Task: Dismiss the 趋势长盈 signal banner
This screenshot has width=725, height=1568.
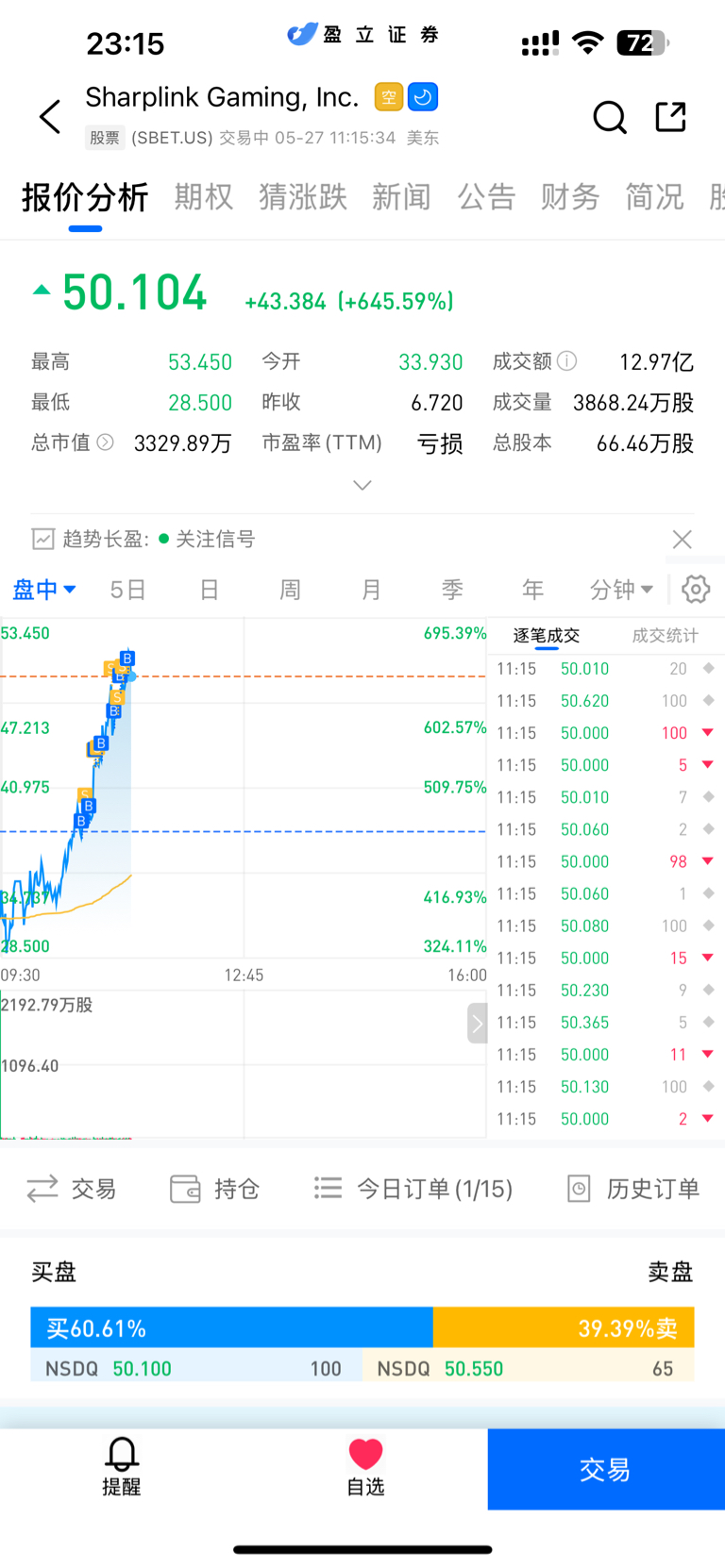Action: click(682, 540)
